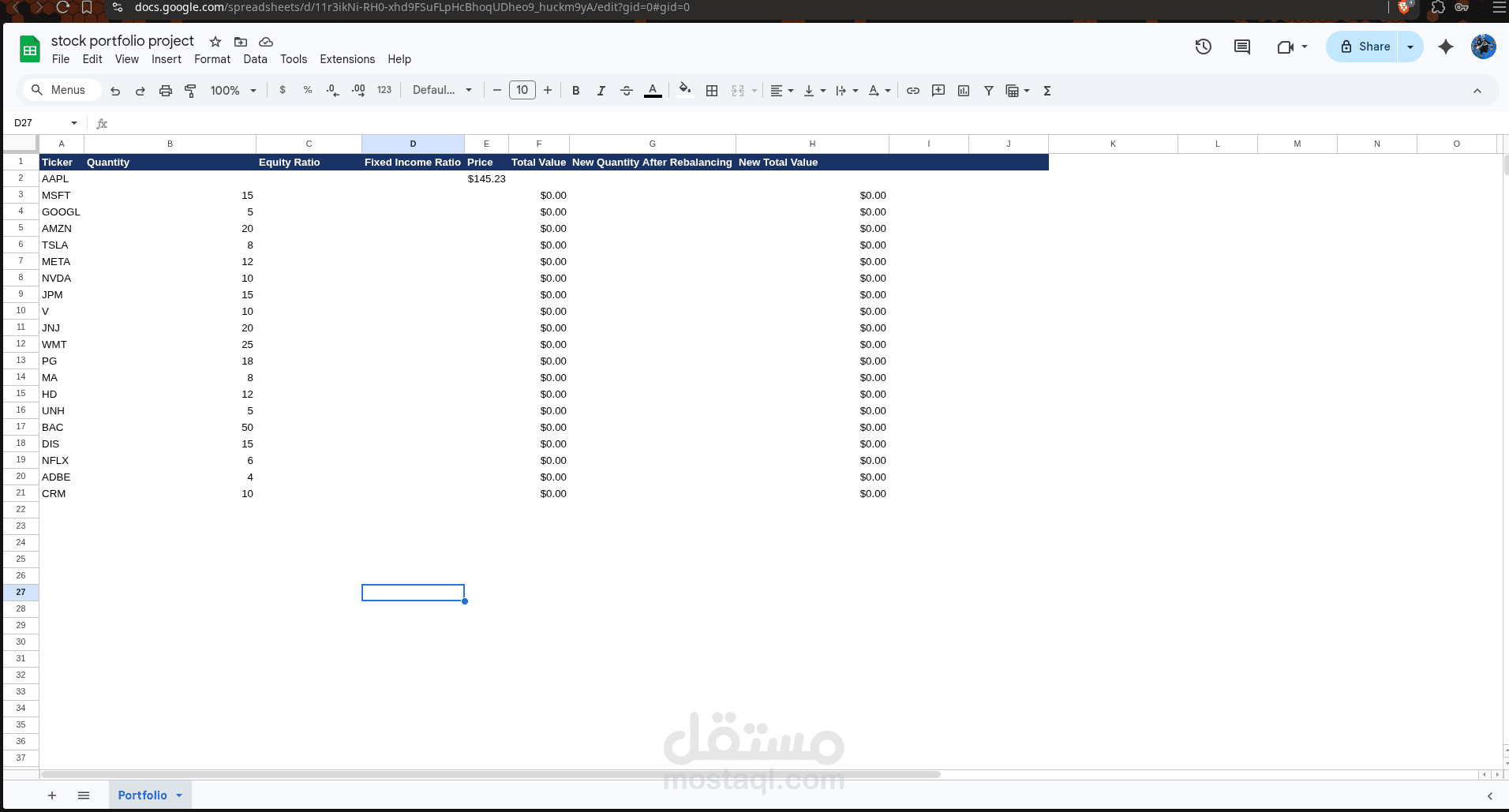Click the Merge cells icon
The height and width of the screenshot is (812, 1509).
[738, 91]
